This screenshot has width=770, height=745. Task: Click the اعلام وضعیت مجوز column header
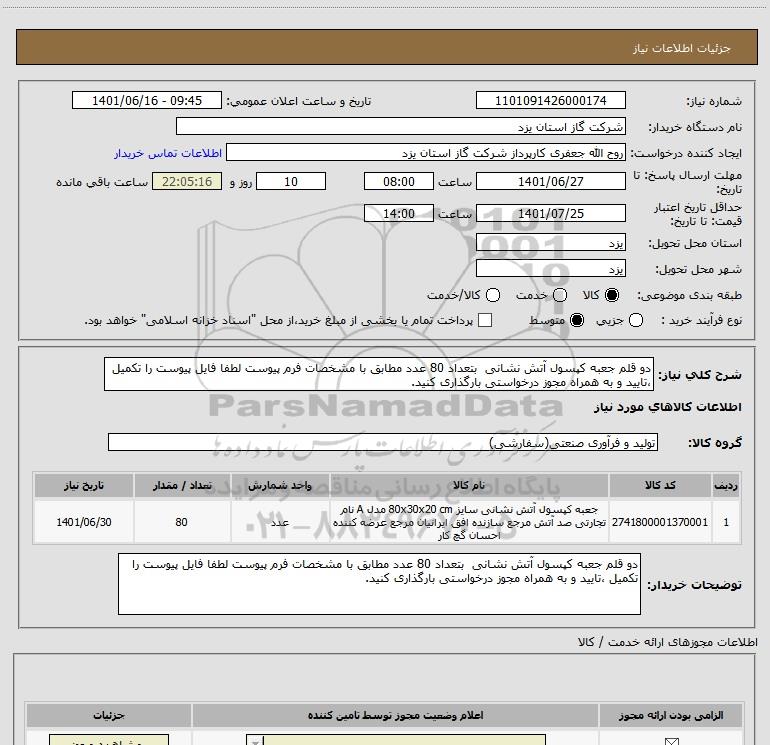395,715
